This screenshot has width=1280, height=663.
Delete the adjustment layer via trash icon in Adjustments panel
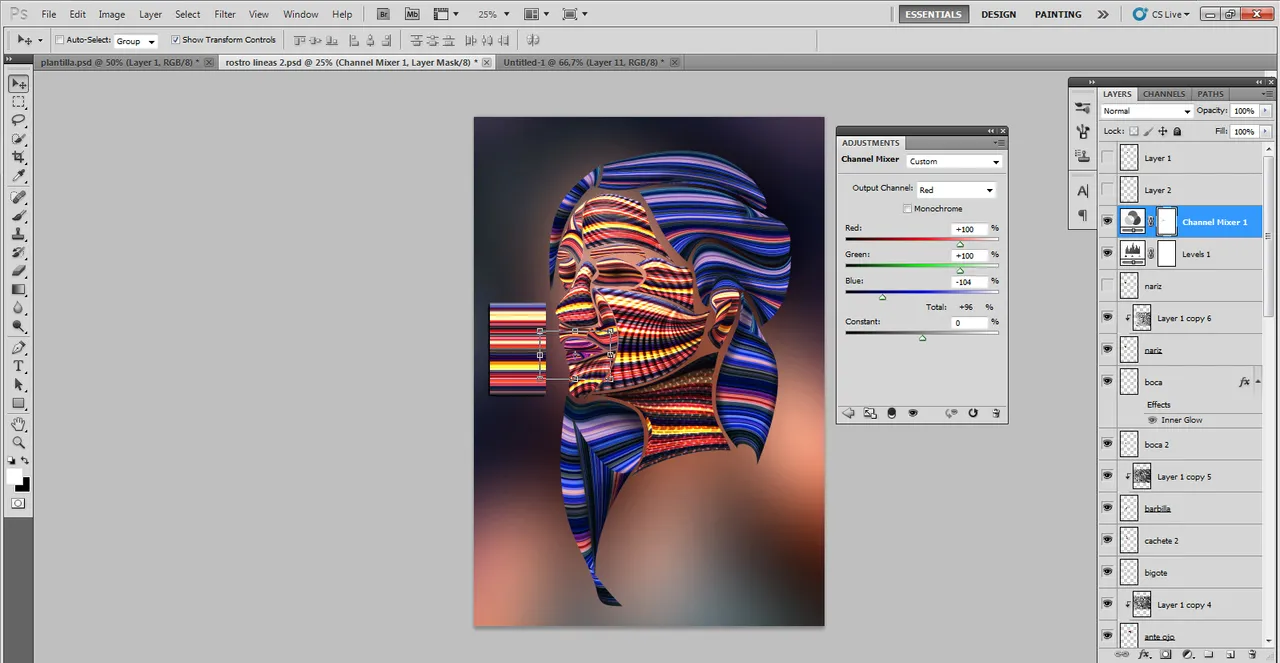pyautogui.click(x=996, y=413)
